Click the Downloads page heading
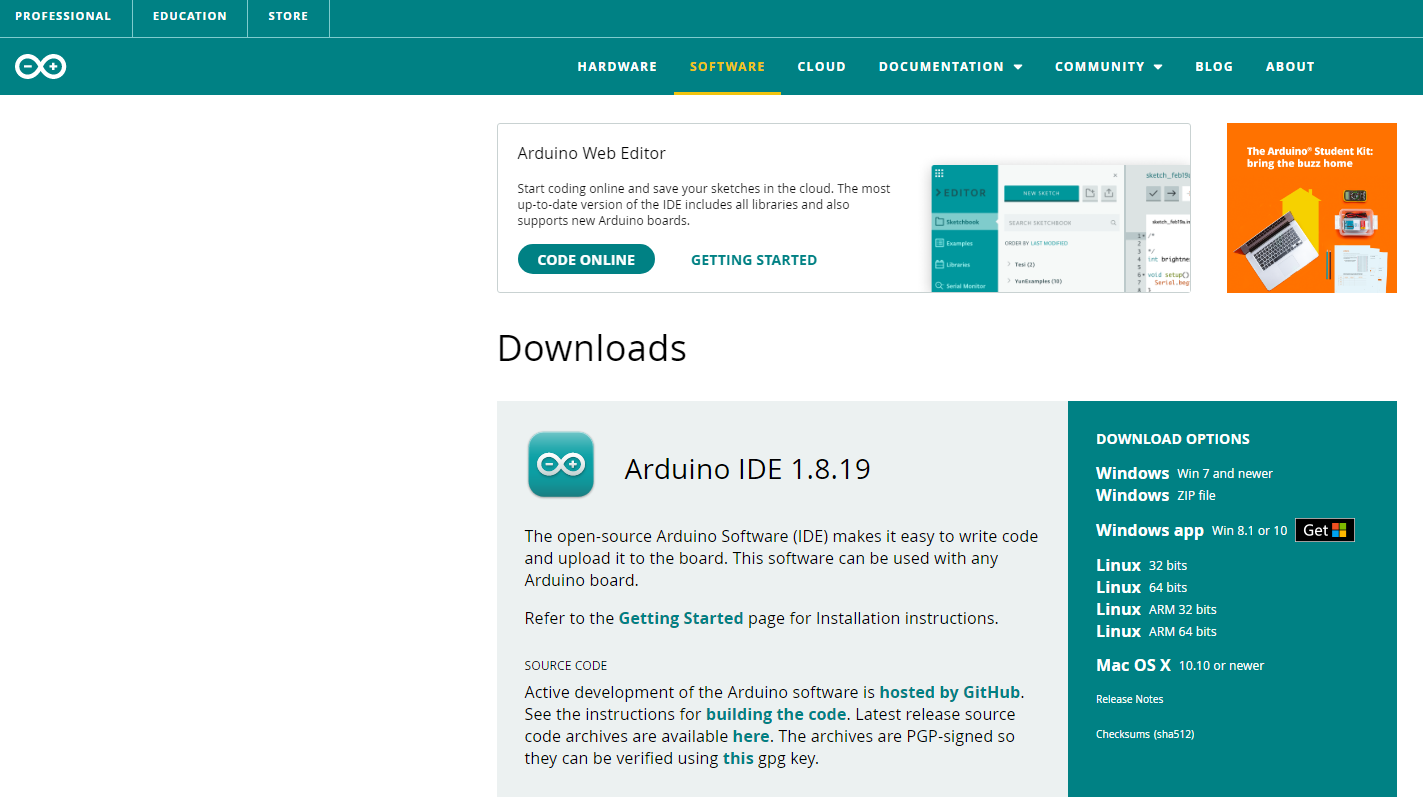The image size is (1423, 810). point(592,348)
